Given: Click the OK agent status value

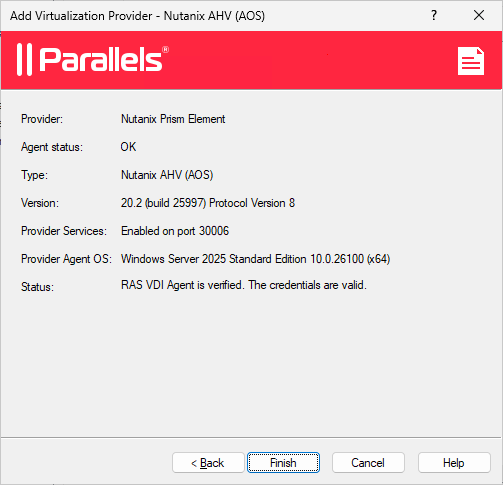Looking at the screenshot, I should pos(128,147).
